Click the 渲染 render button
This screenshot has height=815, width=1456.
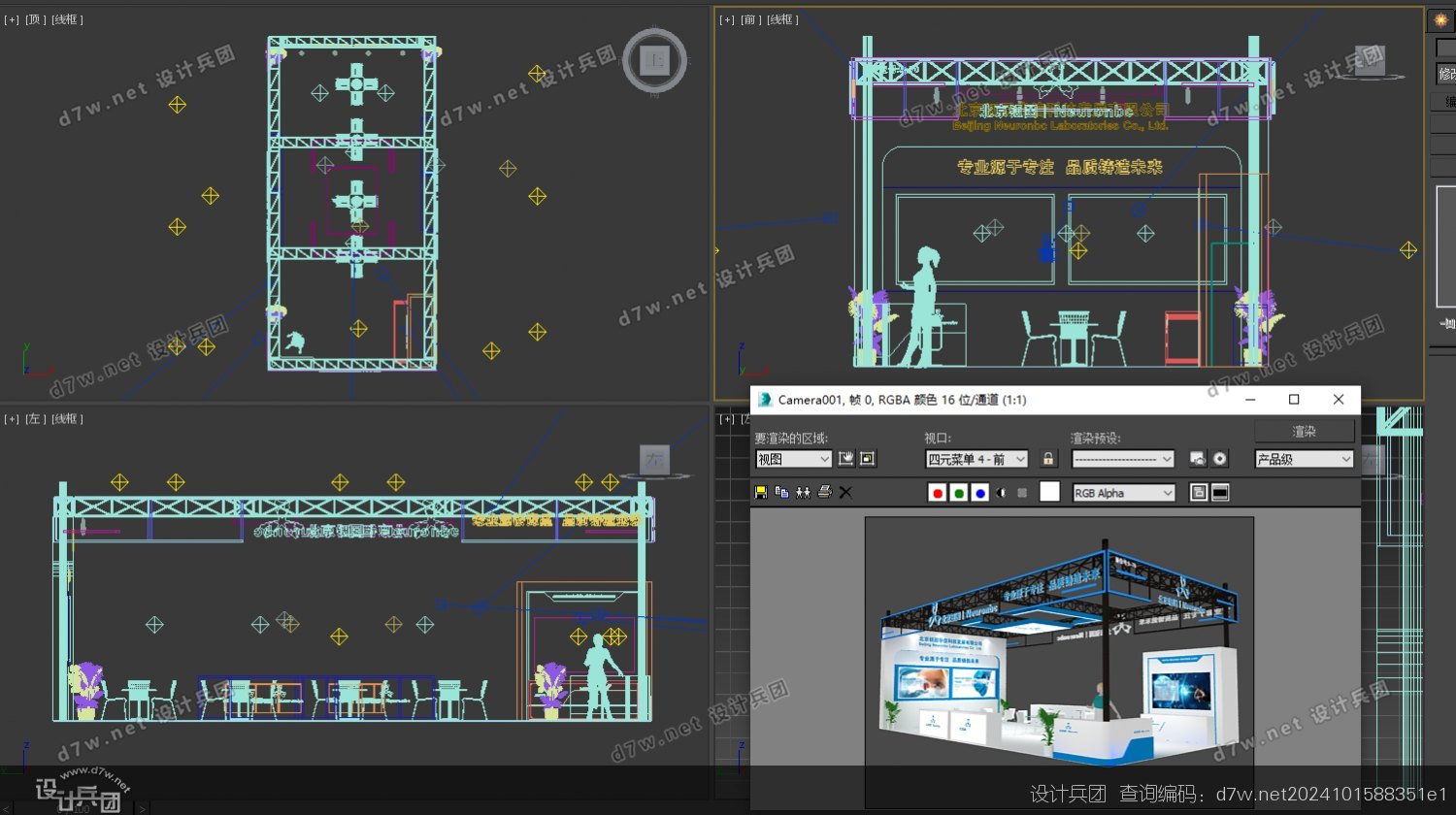pyautogui.click(x=1305, y=431)
